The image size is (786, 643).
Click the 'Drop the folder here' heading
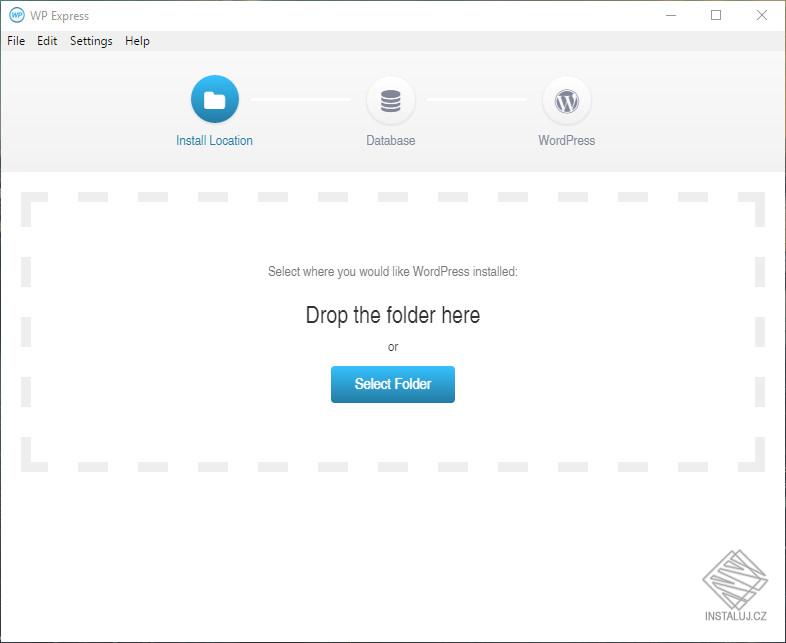[392, 316]
